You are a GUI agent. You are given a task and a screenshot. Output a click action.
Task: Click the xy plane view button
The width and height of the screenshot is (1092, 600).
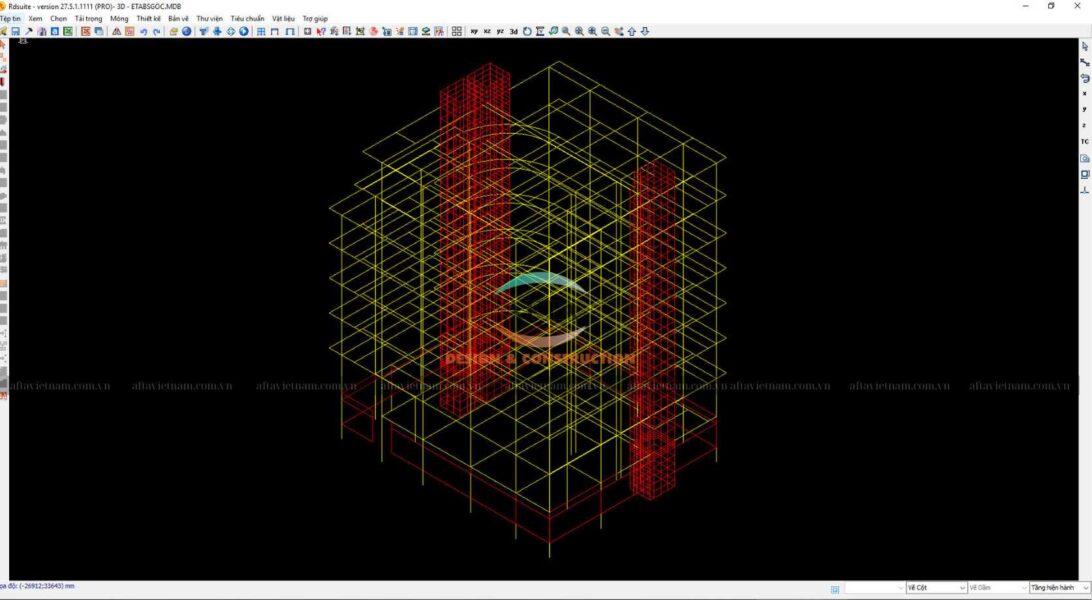(474, 31)
